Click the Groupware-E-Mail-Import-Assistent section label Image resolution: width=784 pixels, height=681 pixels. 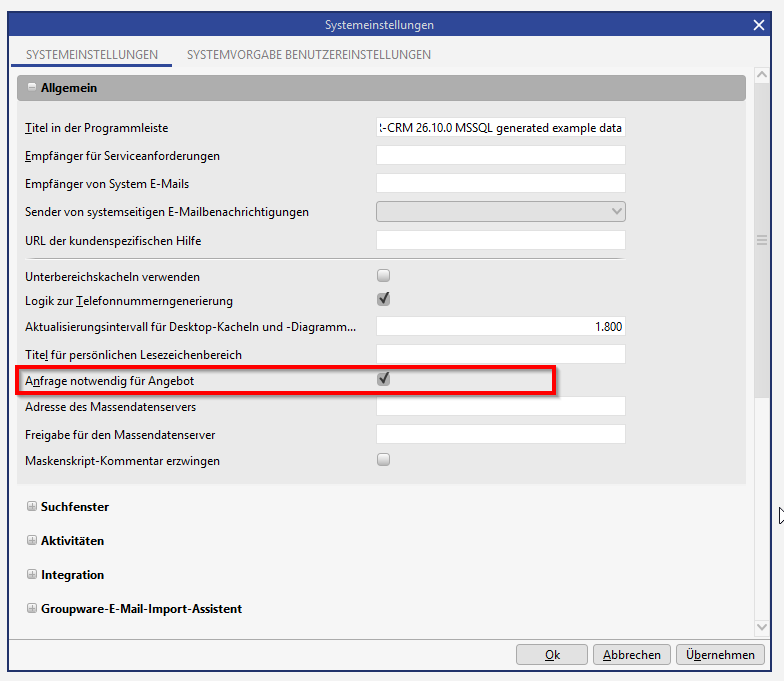[x=142, y=608]
